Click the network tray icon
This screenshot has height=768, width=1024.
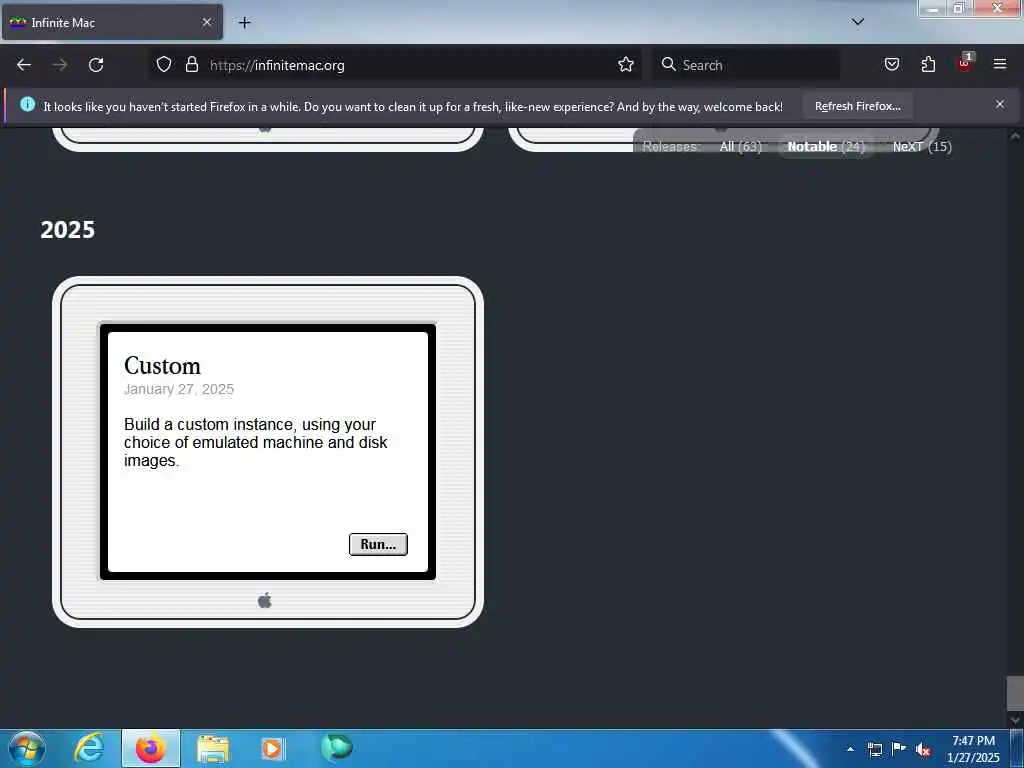click(x=874, y=749)
